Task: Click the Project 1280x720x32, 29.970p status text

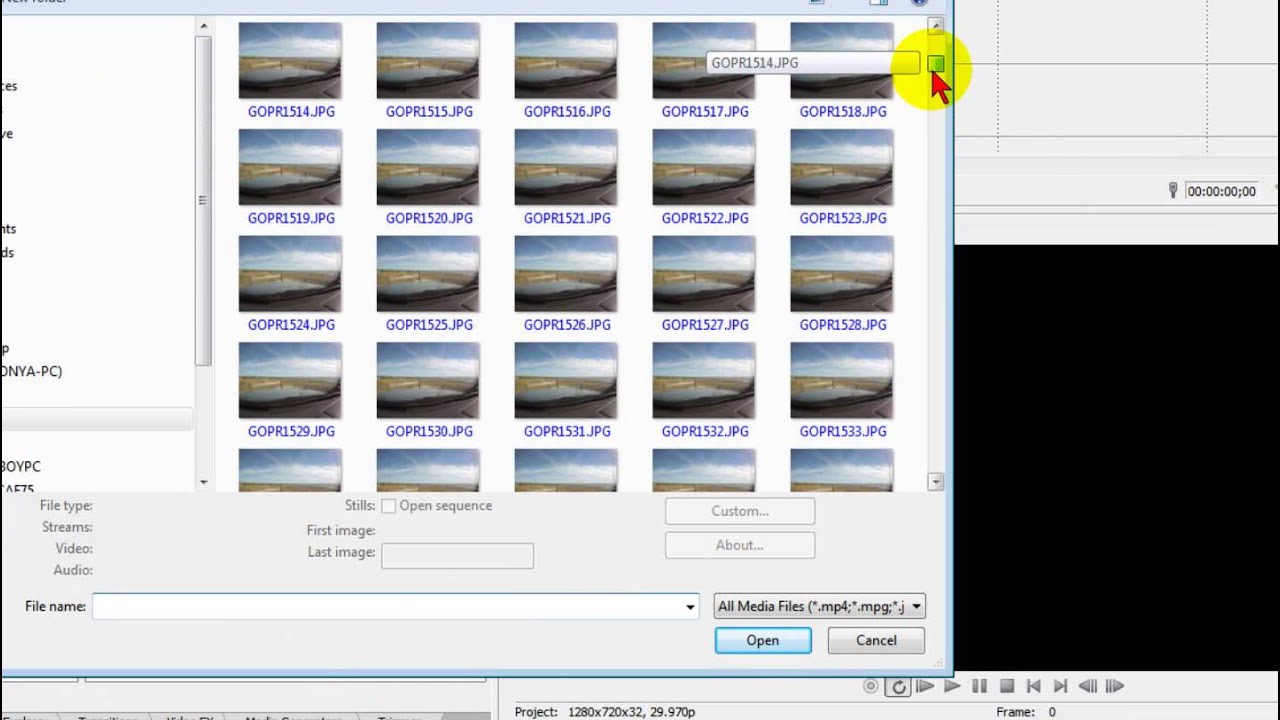Action: pos(605,712)
